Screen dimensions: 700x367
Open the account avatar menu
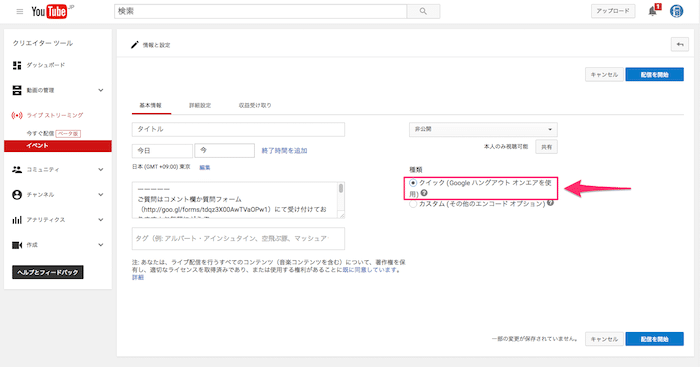(677, 11)
